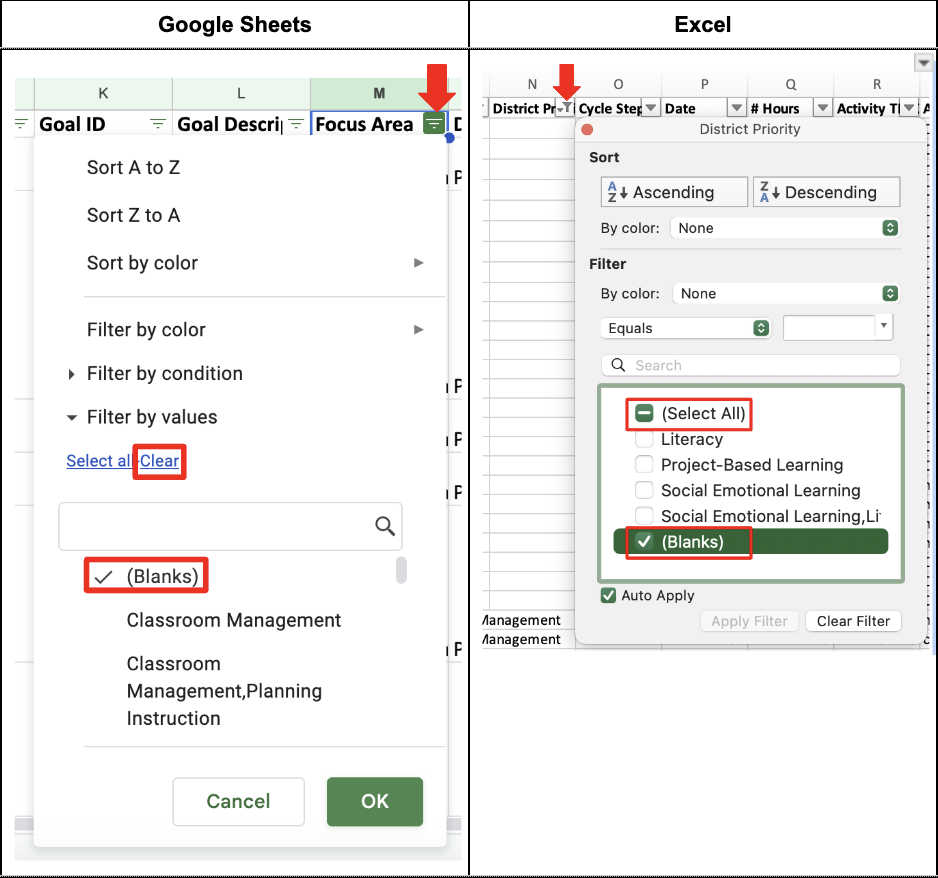
Task: Click the Select all link
Action: point(99,461)
